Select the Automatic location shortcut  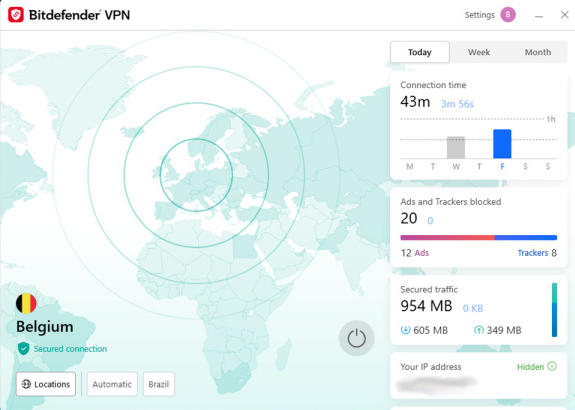[112, 384]
